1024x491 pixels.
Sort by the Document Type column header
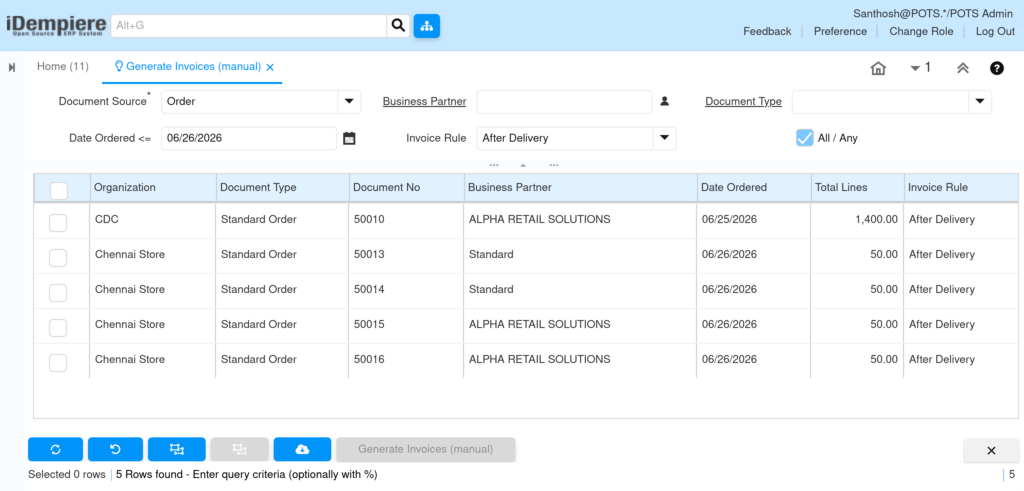click(283, 187)
